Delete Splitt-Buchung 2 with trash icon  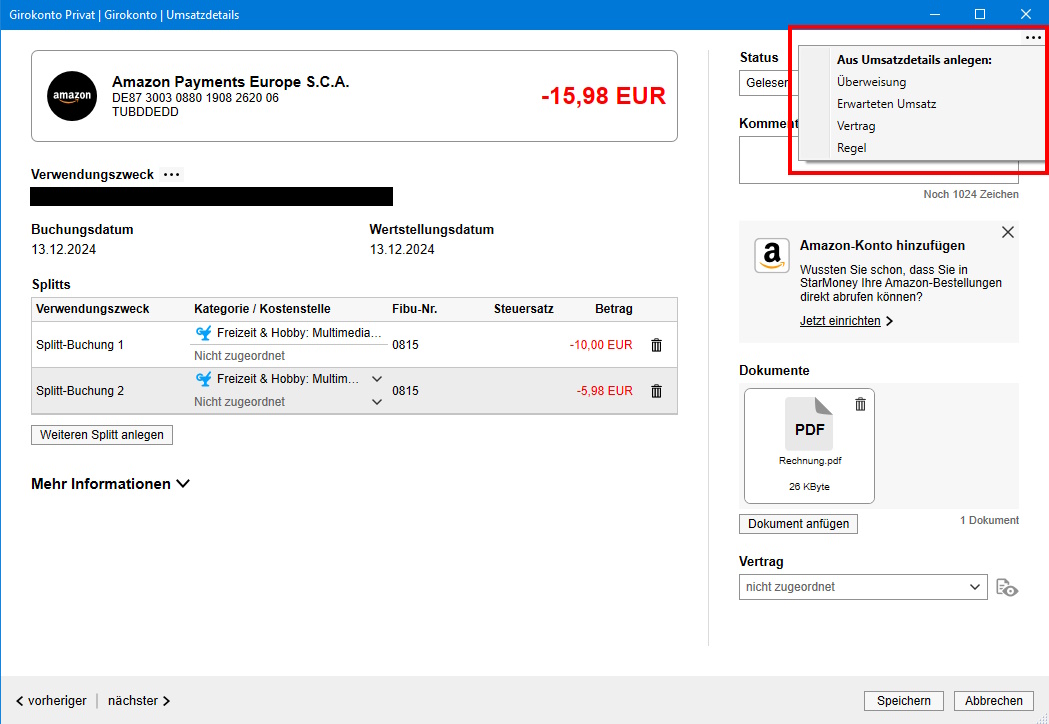[656, 391]
